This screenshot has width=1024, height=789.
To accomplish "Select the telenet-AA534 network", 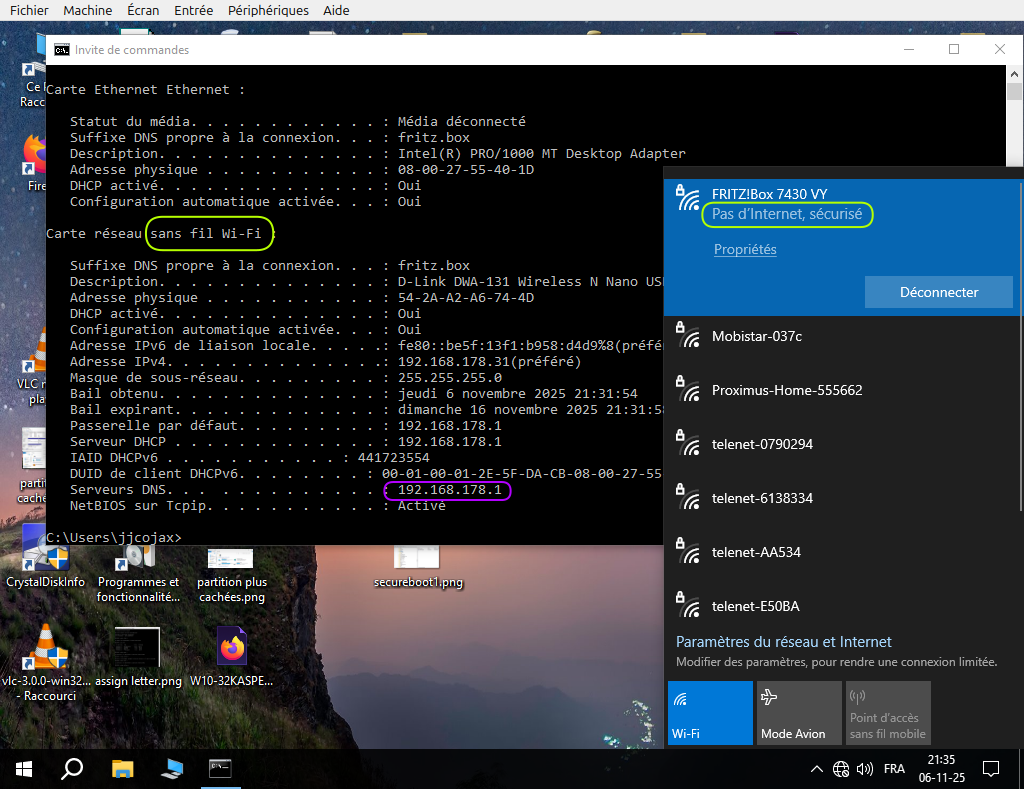I will coord(841,552).
